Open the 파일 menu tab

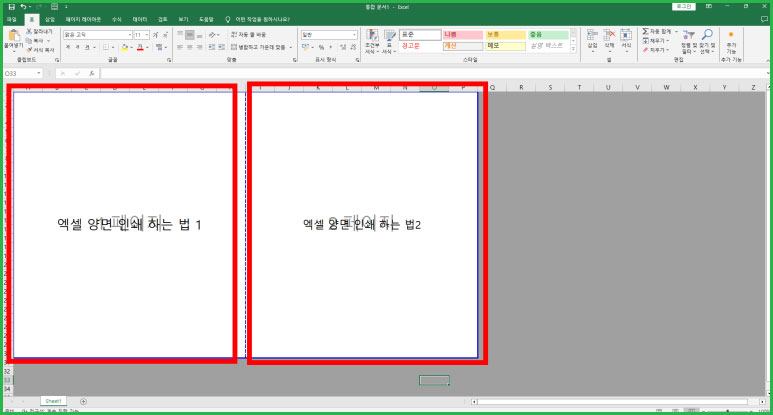click(11, 19)
